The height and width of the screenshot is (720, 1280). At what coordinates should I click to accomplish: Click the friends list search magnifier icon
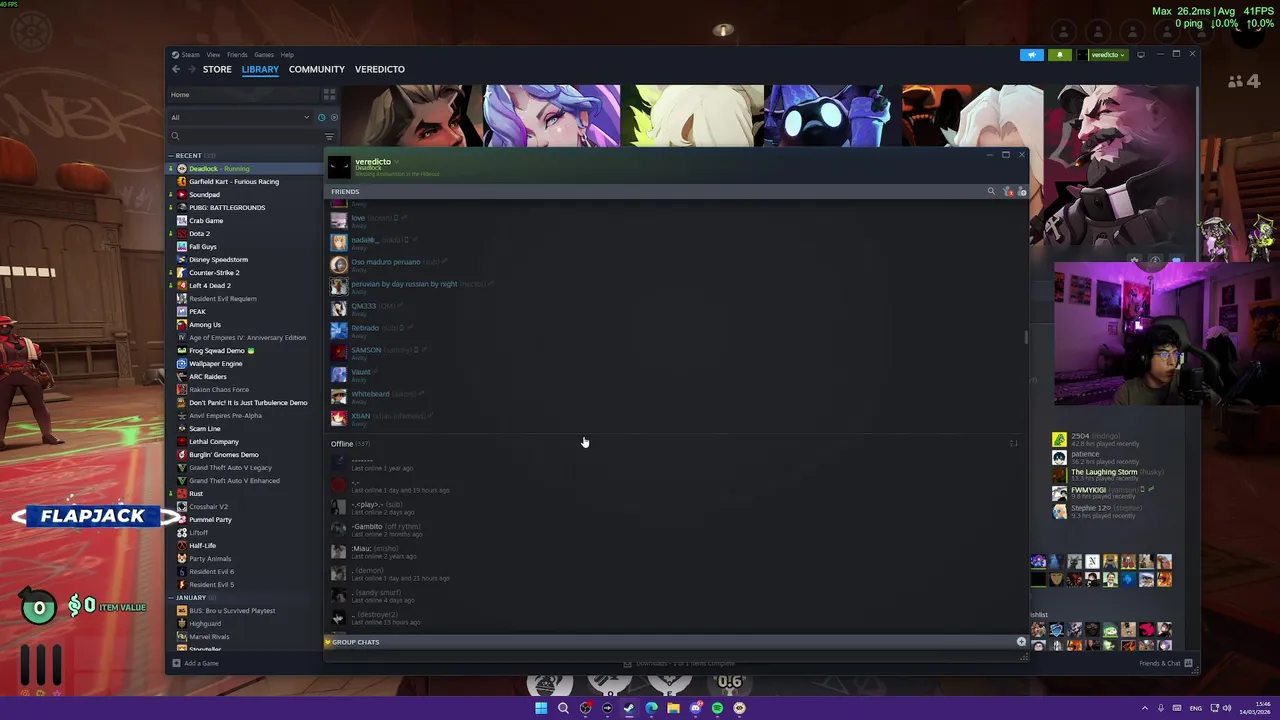(x=991, y=192)
